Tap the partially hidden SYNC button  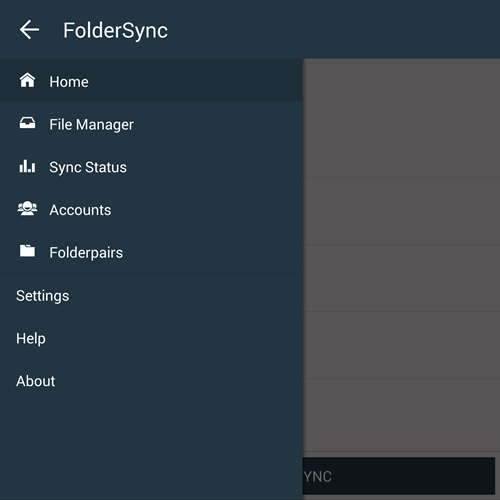pyautogui.click(x=399, y=476)
